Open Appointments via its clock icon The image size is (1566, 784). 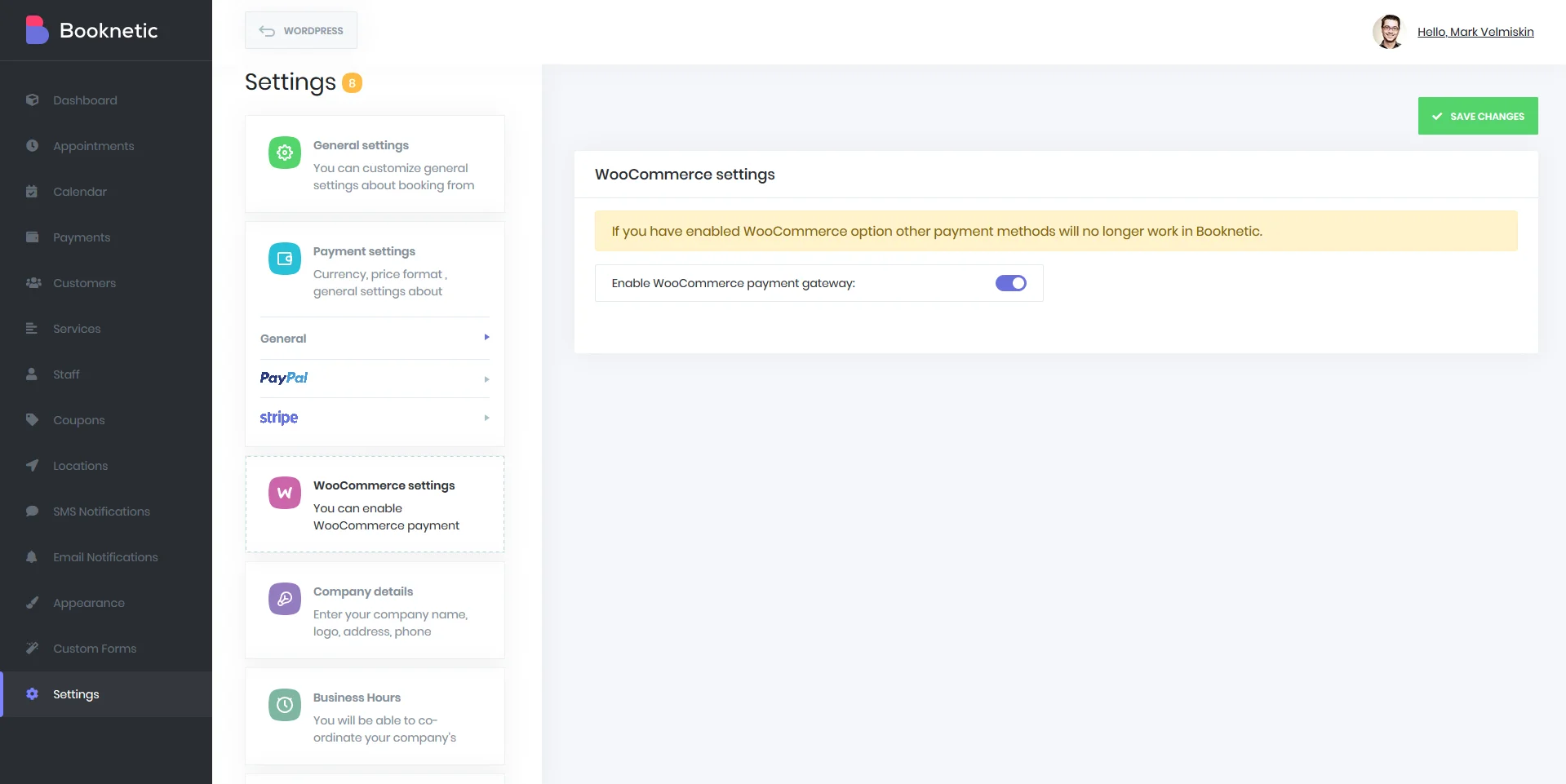(x=32, y=145)
